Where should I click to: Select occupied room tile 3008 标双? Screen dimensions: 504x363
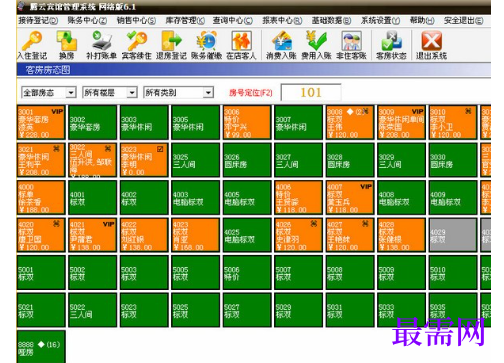pyautogui.click(x=350, y=122)
